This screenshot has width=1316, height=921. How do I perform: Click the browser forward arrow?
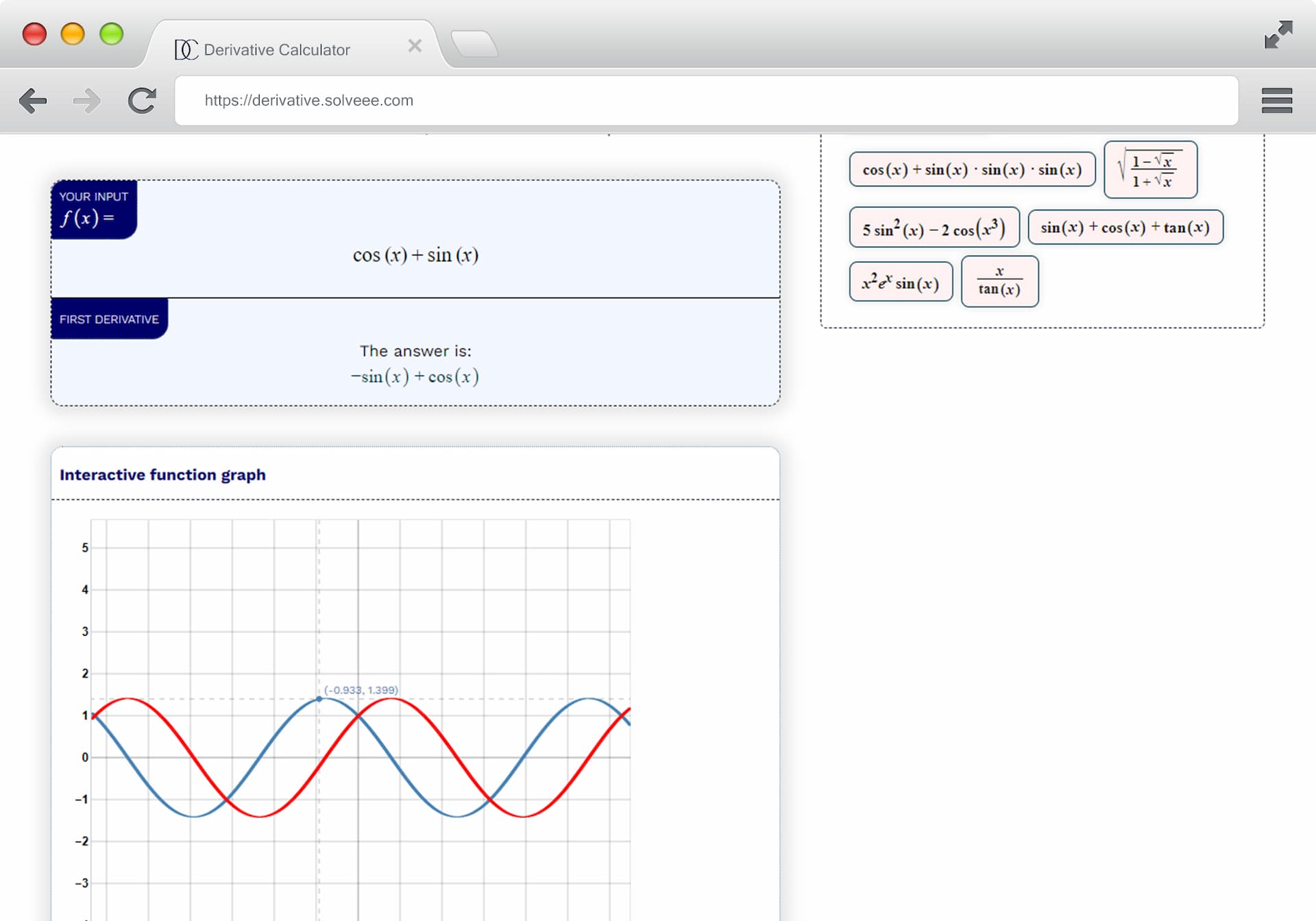coord(86,101)
